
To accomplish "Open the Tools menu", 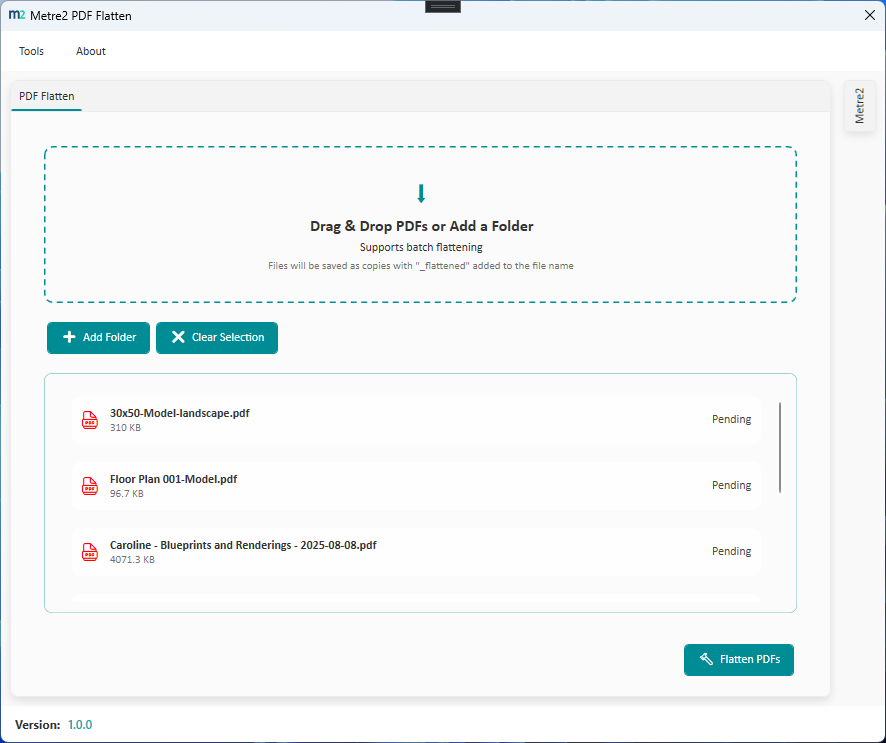I will tap(31, 51).
